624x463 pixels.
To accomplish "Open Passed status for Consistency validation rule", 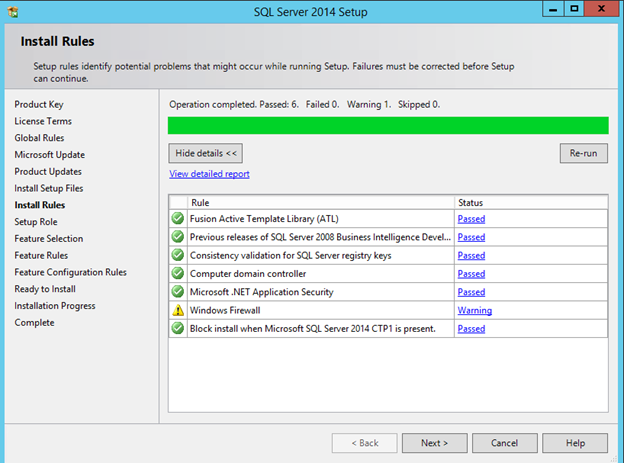I will pyautogui.click(x=471, y=256).
